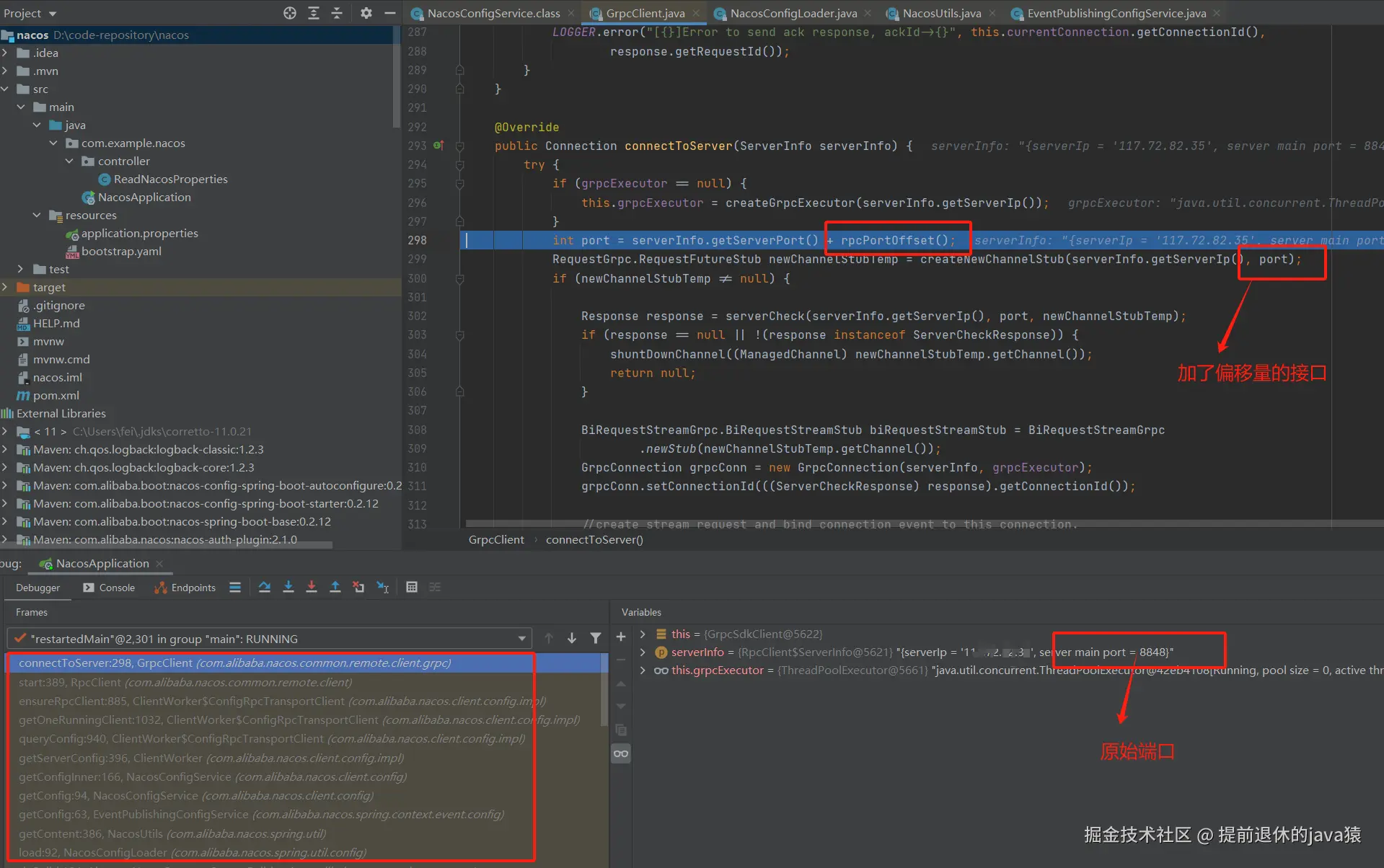The width and height of the screenshot is (1384, 868).
Task: Remove watch with minus icon
Action: (621, 660)
